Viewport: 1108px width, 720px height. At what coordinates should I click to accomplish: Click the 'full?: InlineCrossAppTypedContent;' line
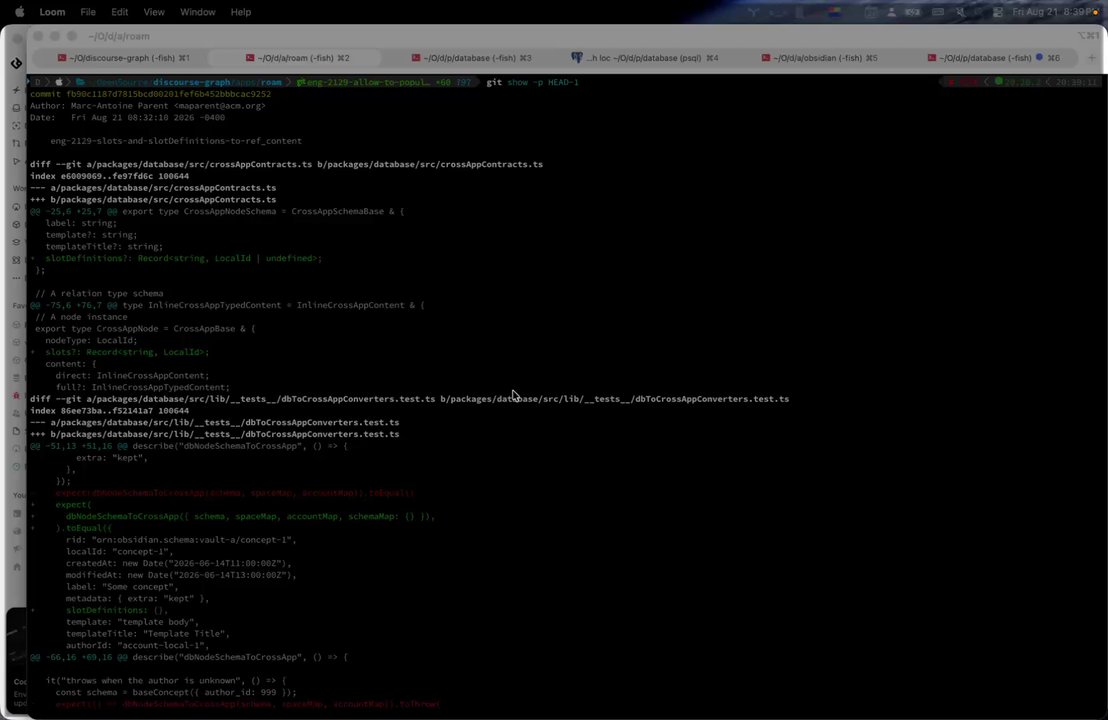point(143,387)
